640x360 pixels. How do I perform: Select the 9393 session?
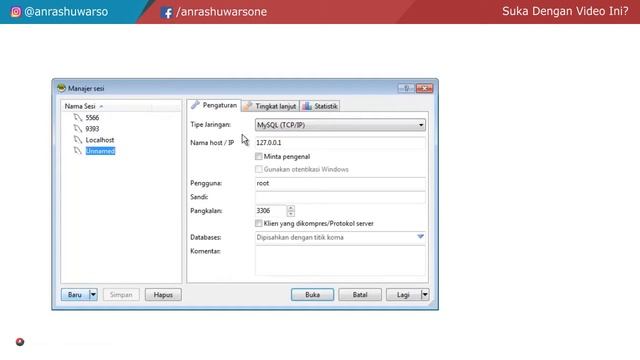[92, 129]
